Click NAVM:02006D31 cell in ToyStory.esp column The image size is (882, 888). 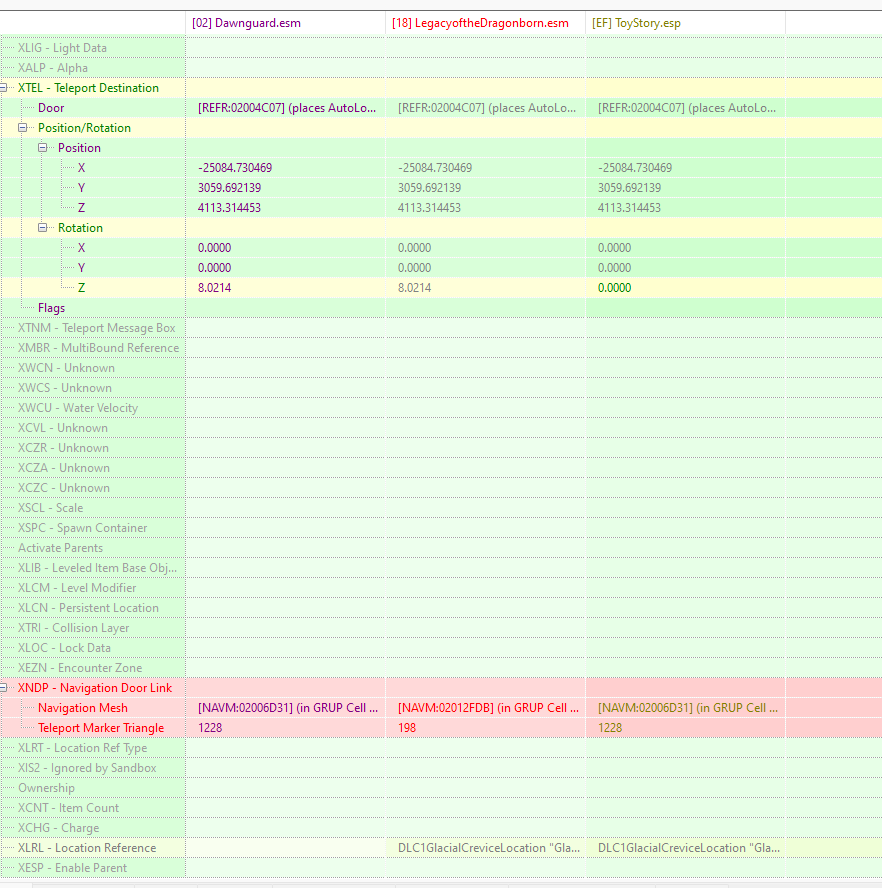click(688, 708)
